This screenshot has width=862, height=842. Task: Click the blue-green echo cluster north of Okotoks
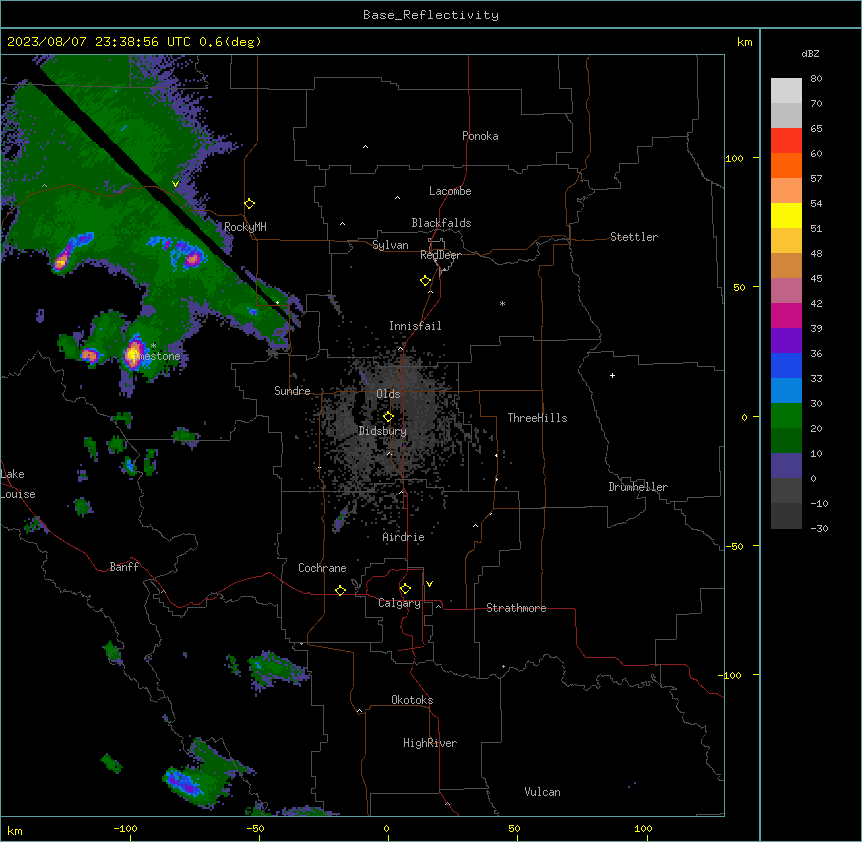(276, 670)
